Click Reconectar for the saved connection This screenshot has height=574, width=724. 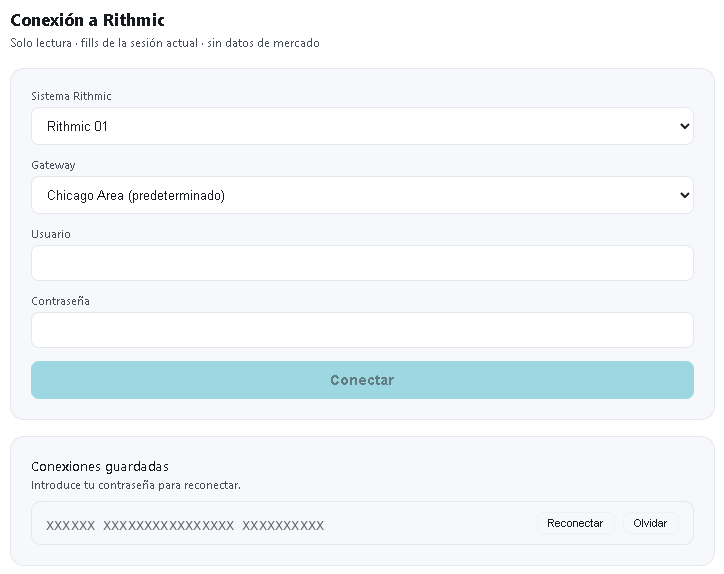(575, 523)
